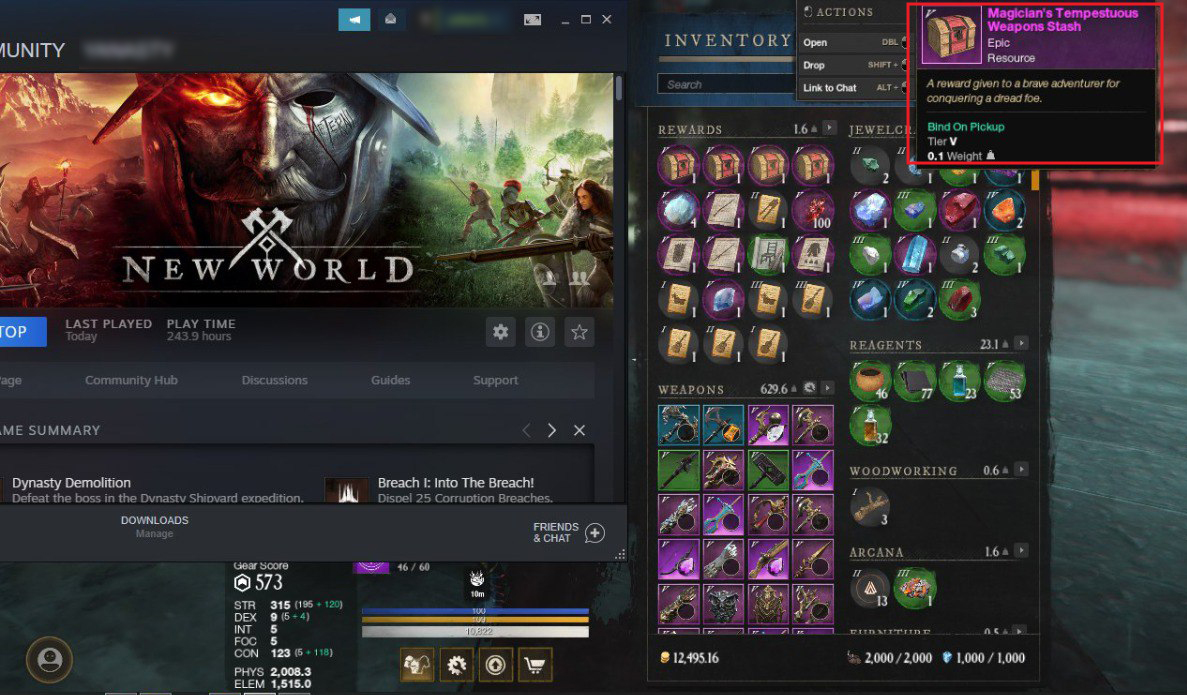Image resolution: width=1187 pixels, height=695 pixels.
Task: Open Downloads Manage link
Action: (x=154, y=534)
